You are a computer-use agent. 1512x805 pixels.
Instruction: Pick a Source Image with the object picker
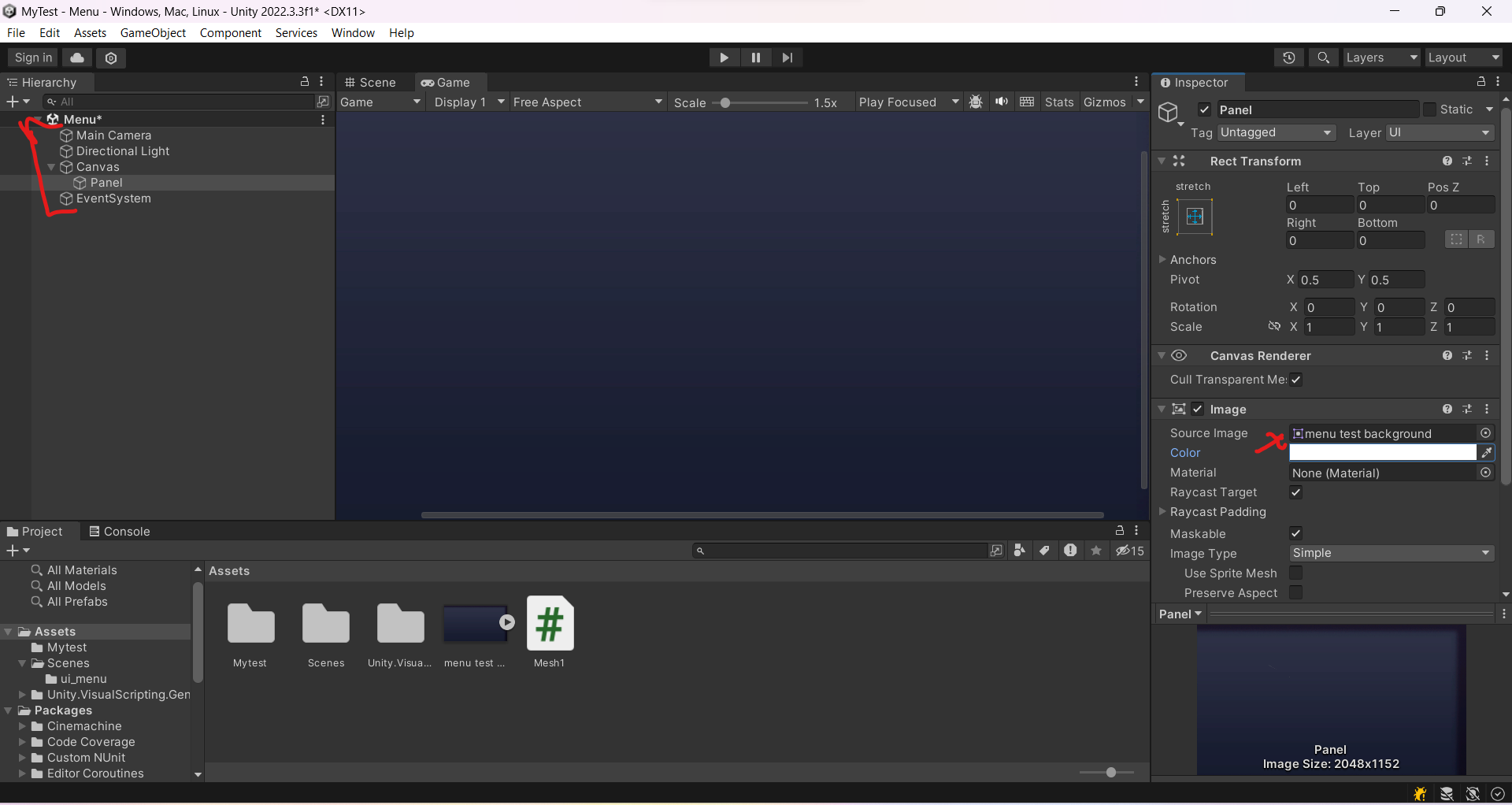tap(1485, 433)
